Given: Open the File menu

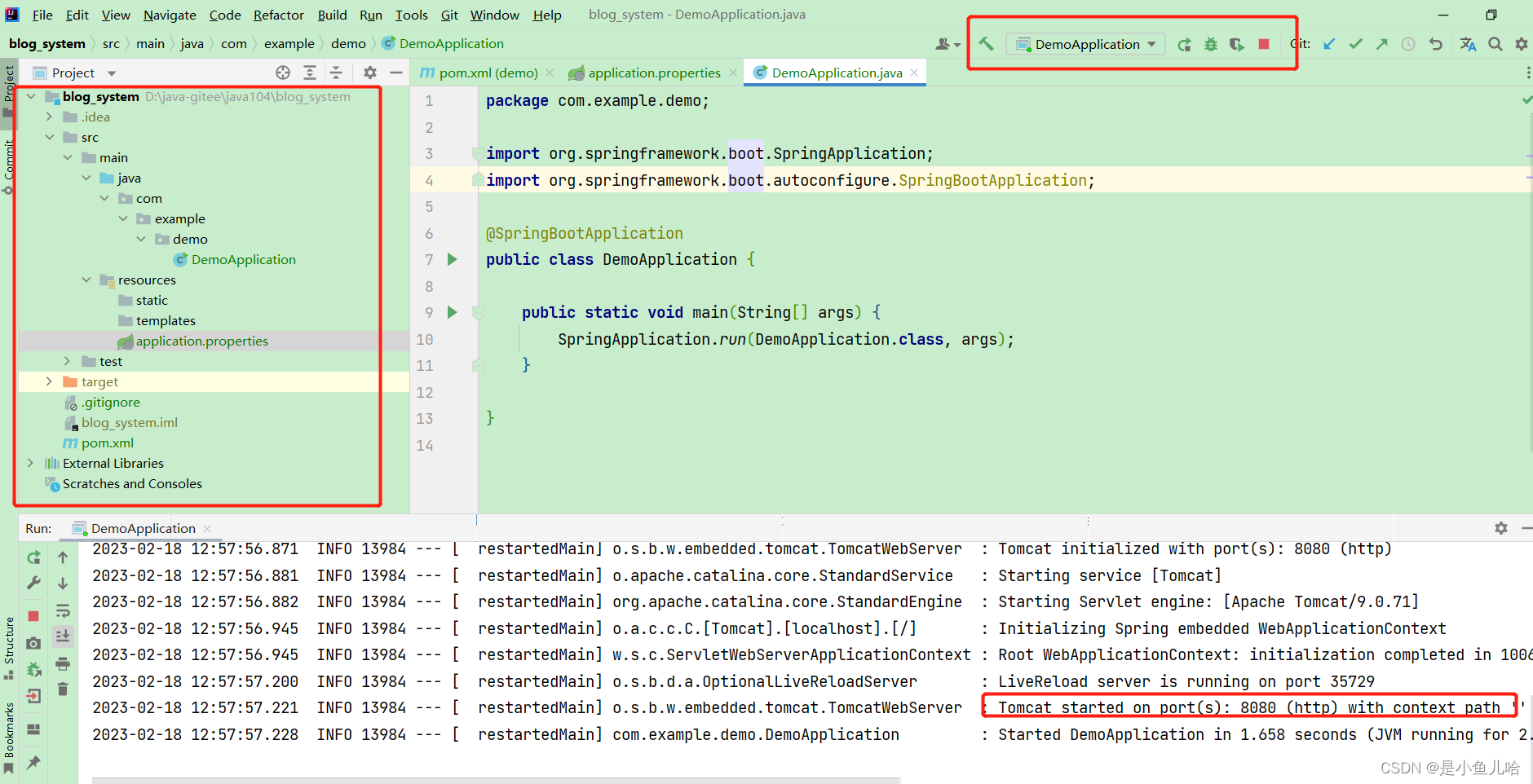Looking at the screenshot, I should click(42, 15).
